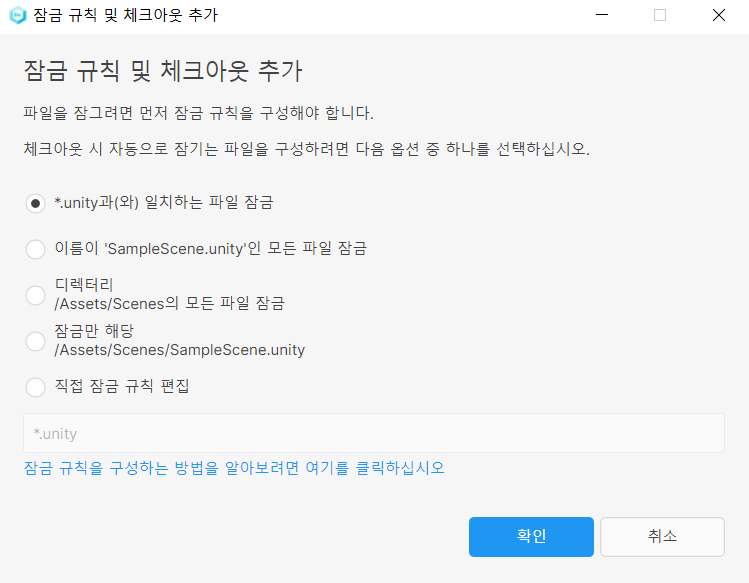Click the *.unity lock rule text field
Screen dimensions: 749x583
(x=374, y=433)
